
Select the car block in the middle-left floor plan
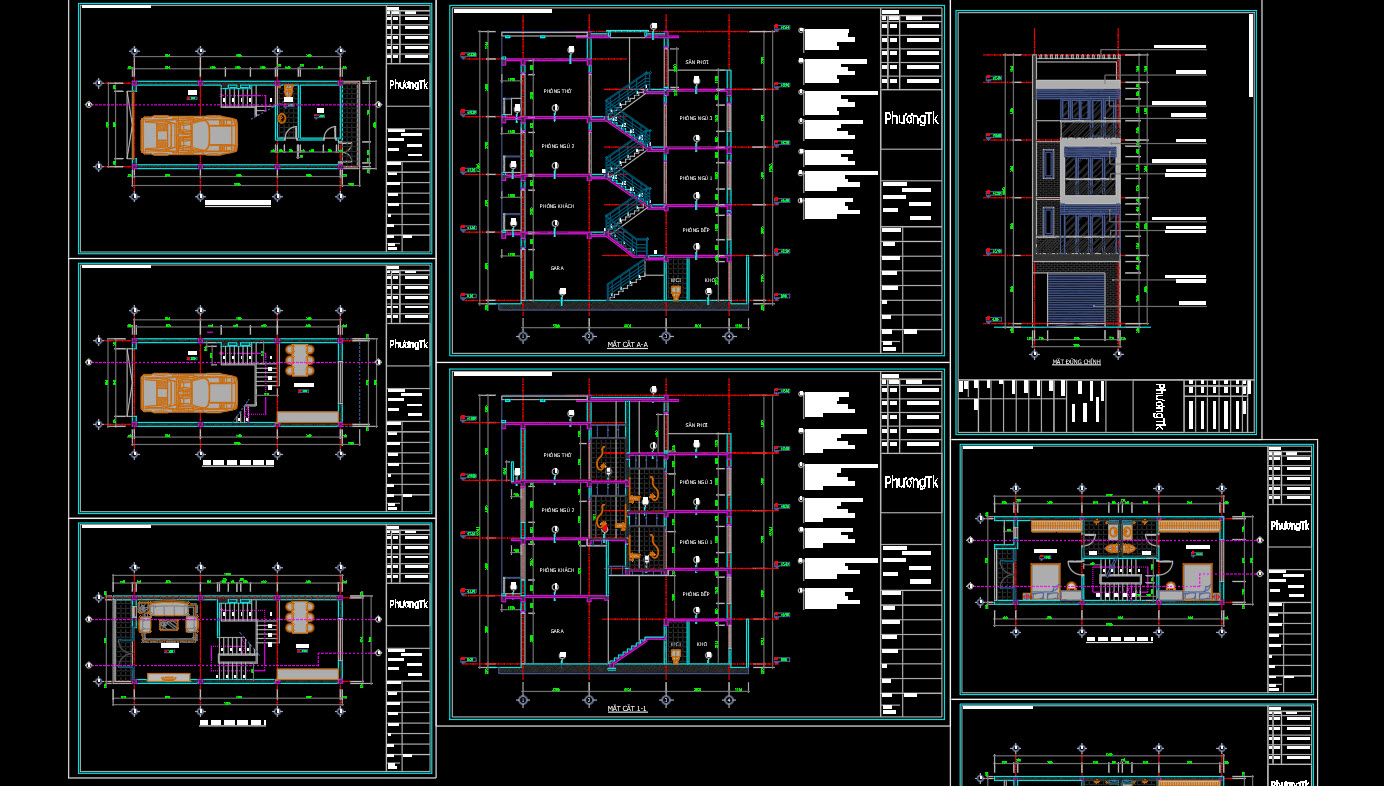click(189, 392)
